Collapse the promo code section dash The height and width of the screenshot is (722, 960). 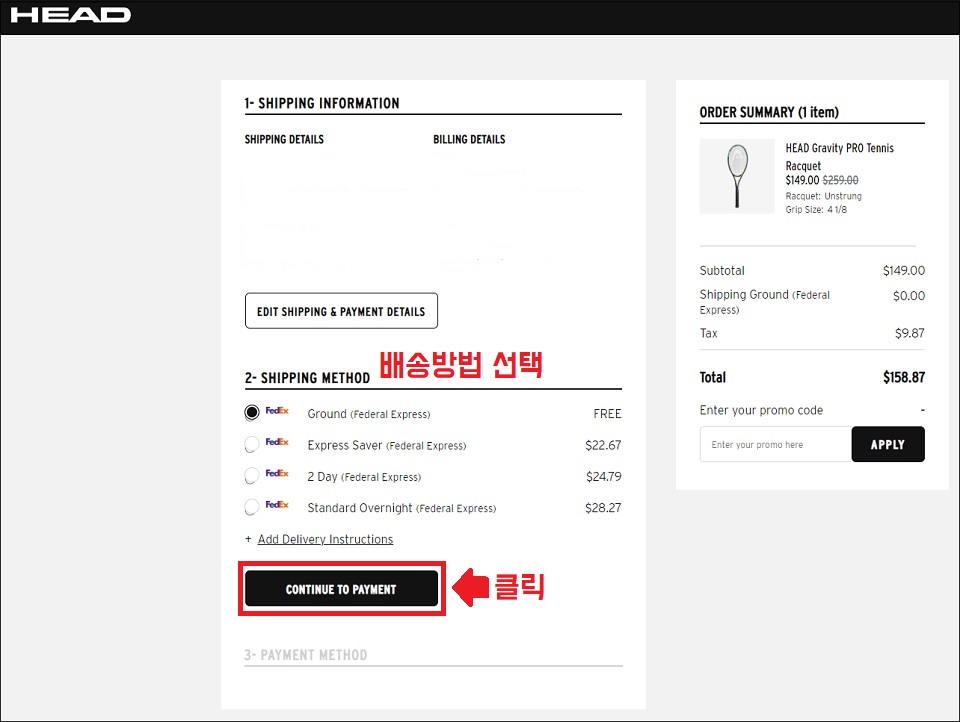tap(922, 410)
